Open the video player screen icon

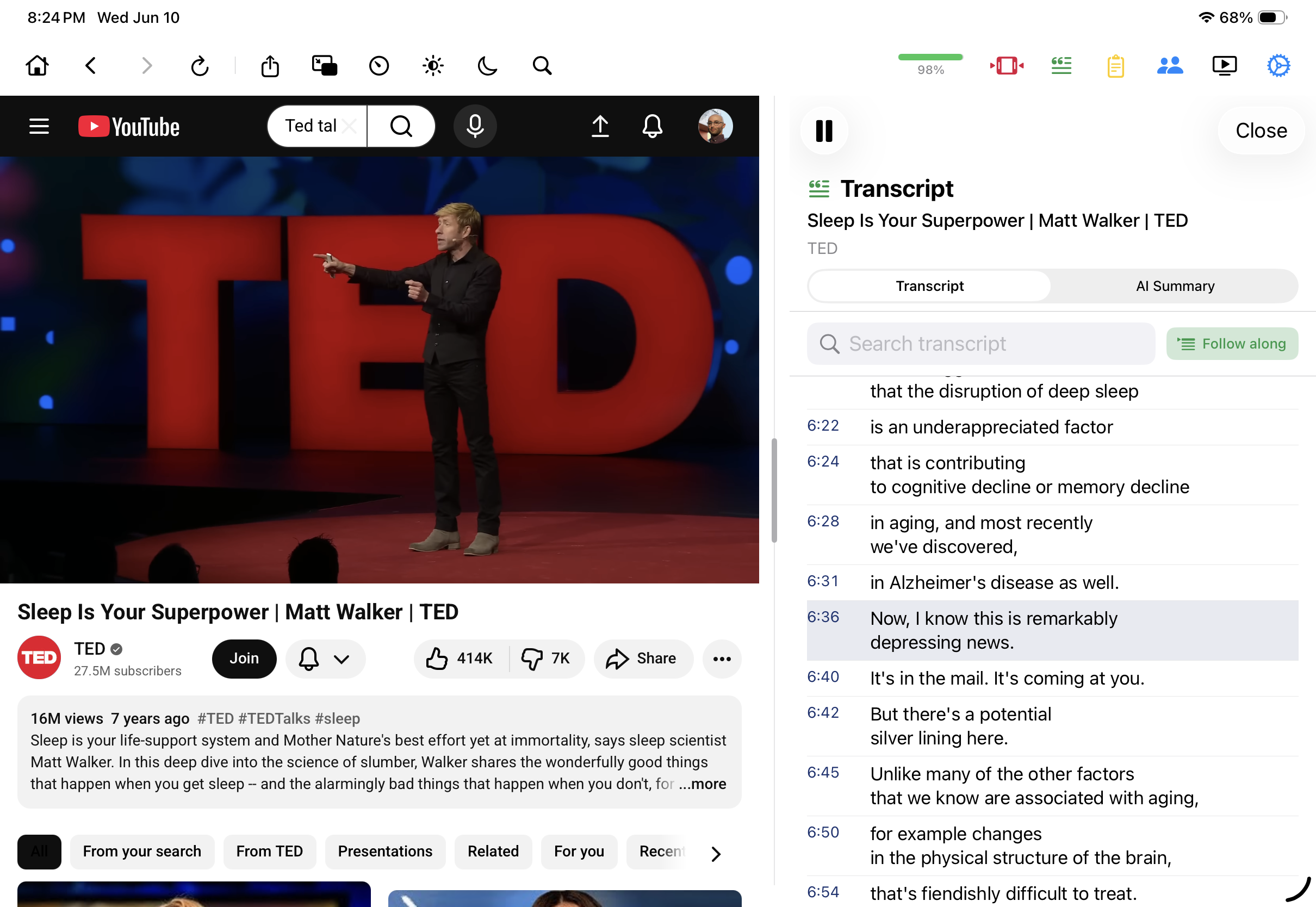click(x=1224, y=65)
